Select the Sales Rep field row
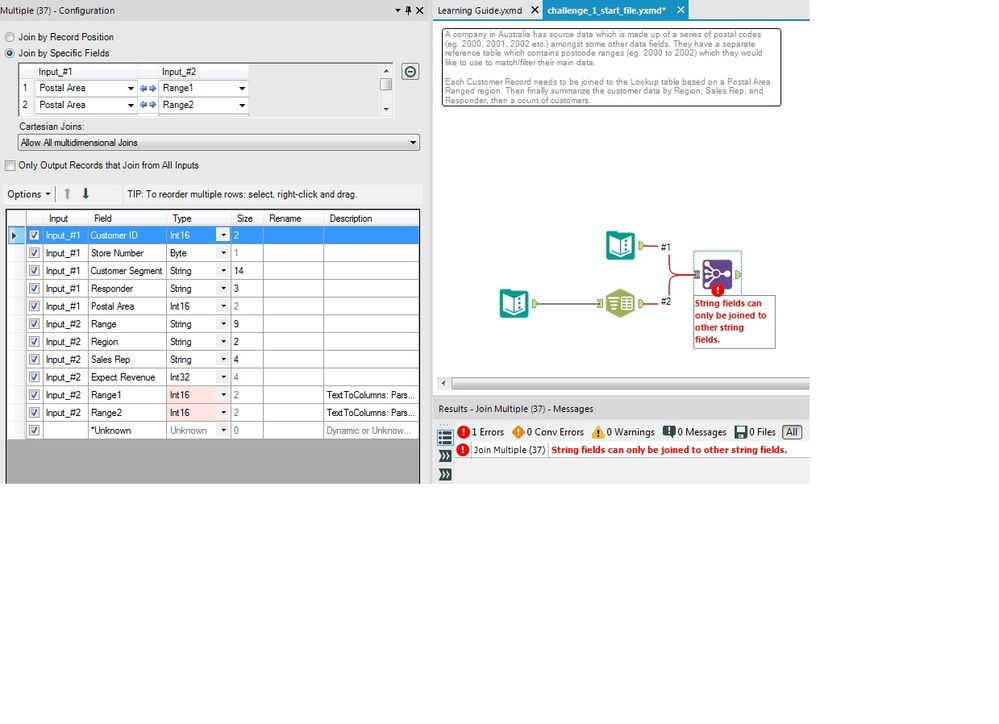999x724 pixels. click(x=213, y=359)
